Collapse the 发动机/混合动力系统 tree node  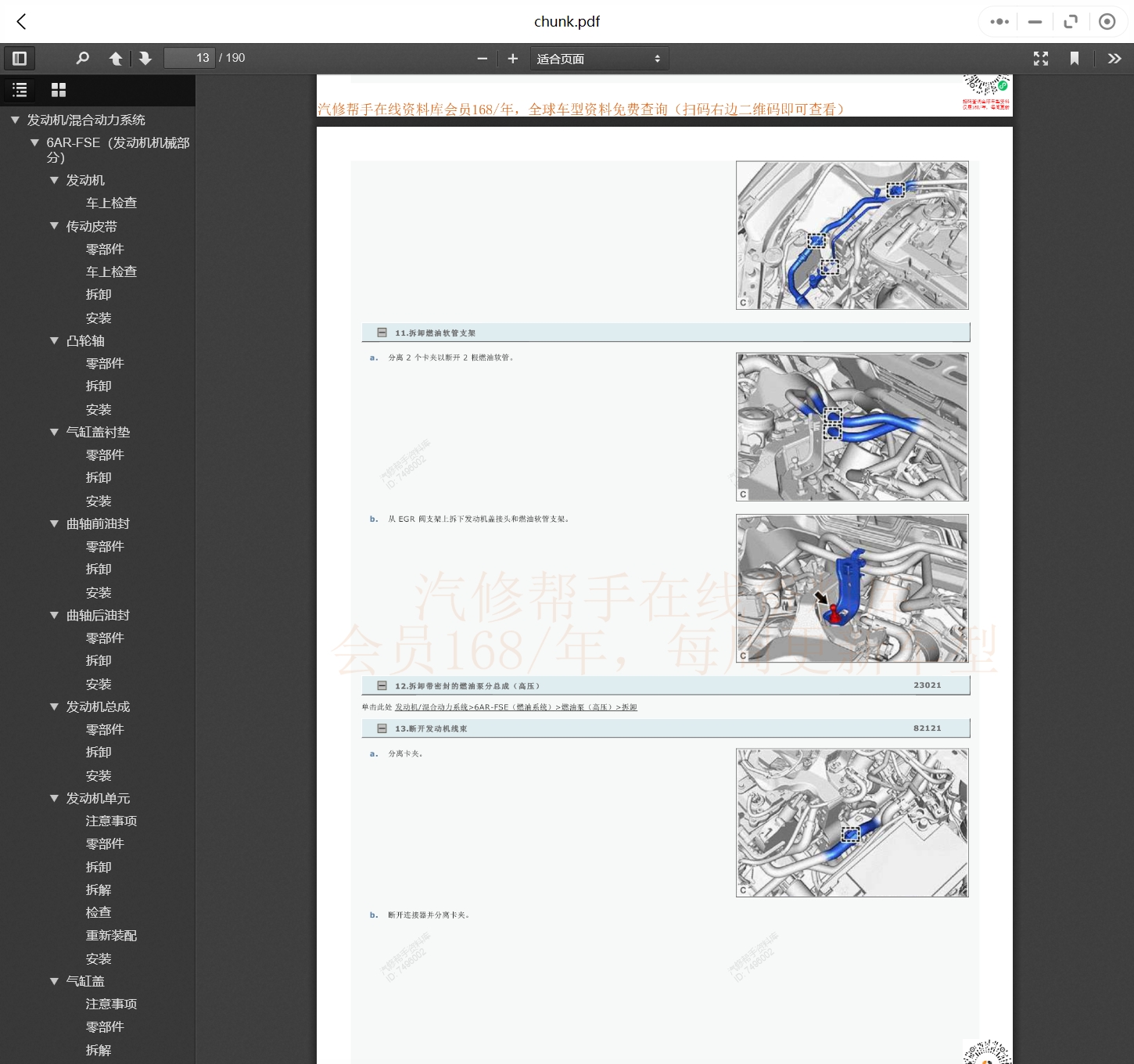pos(15,120)
